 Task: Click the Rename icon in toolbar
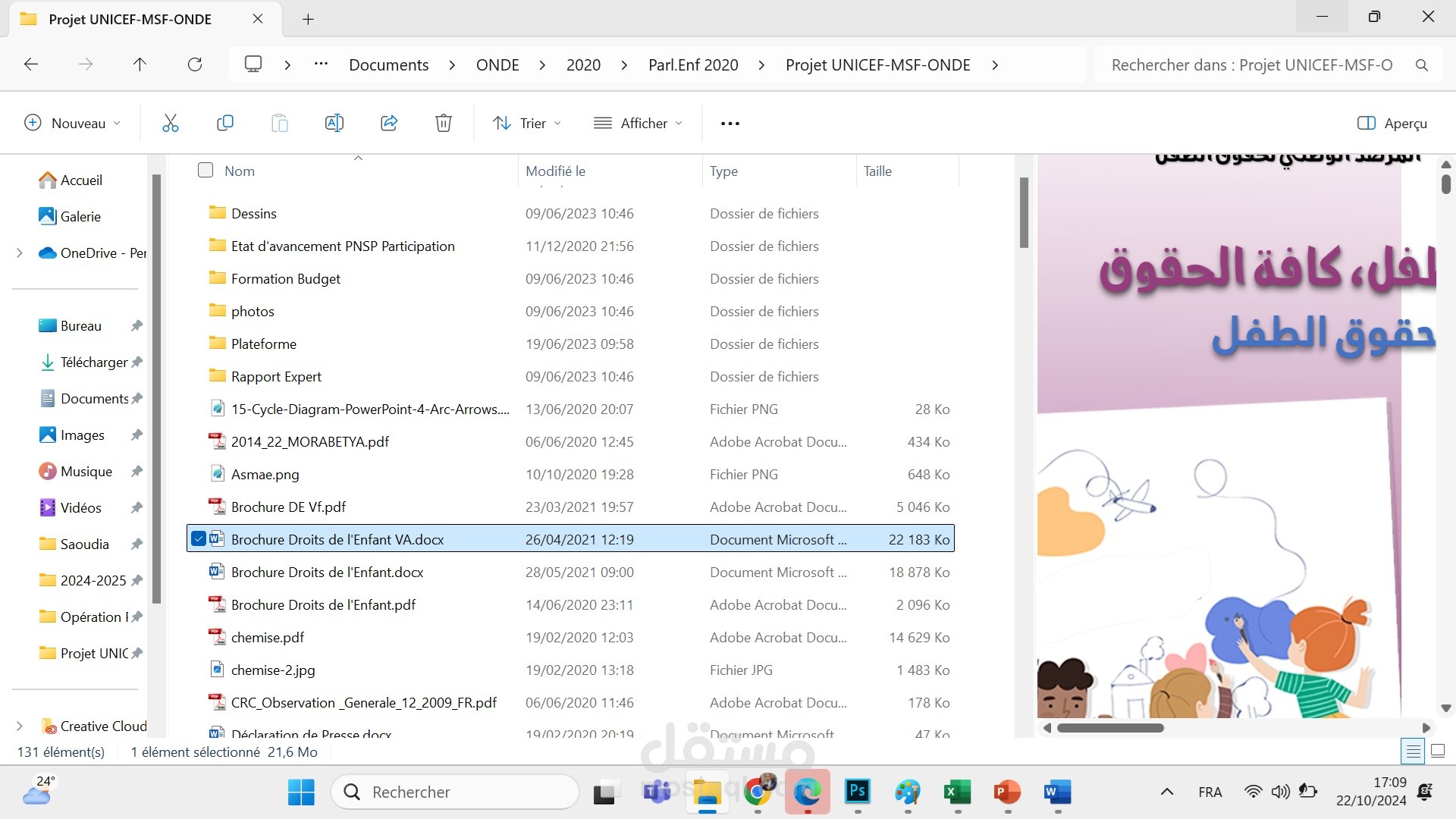(x=334, y=123)
